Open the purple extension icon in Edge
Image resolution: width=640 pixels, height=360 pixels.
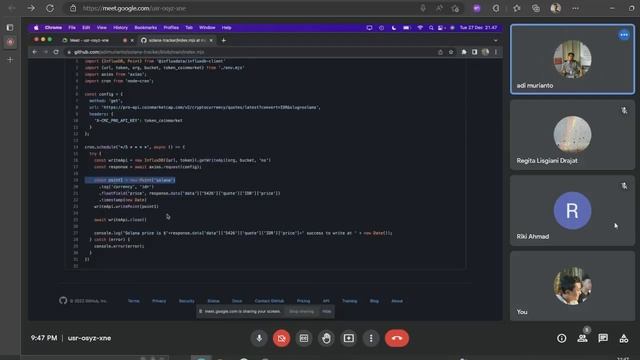[x=477, y=8]
